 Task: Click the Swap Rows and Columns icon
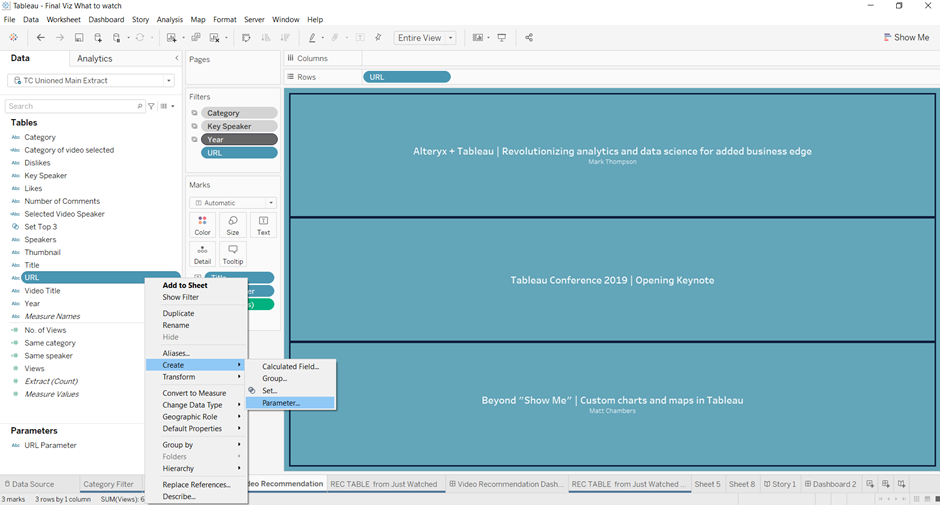point(246,38)
